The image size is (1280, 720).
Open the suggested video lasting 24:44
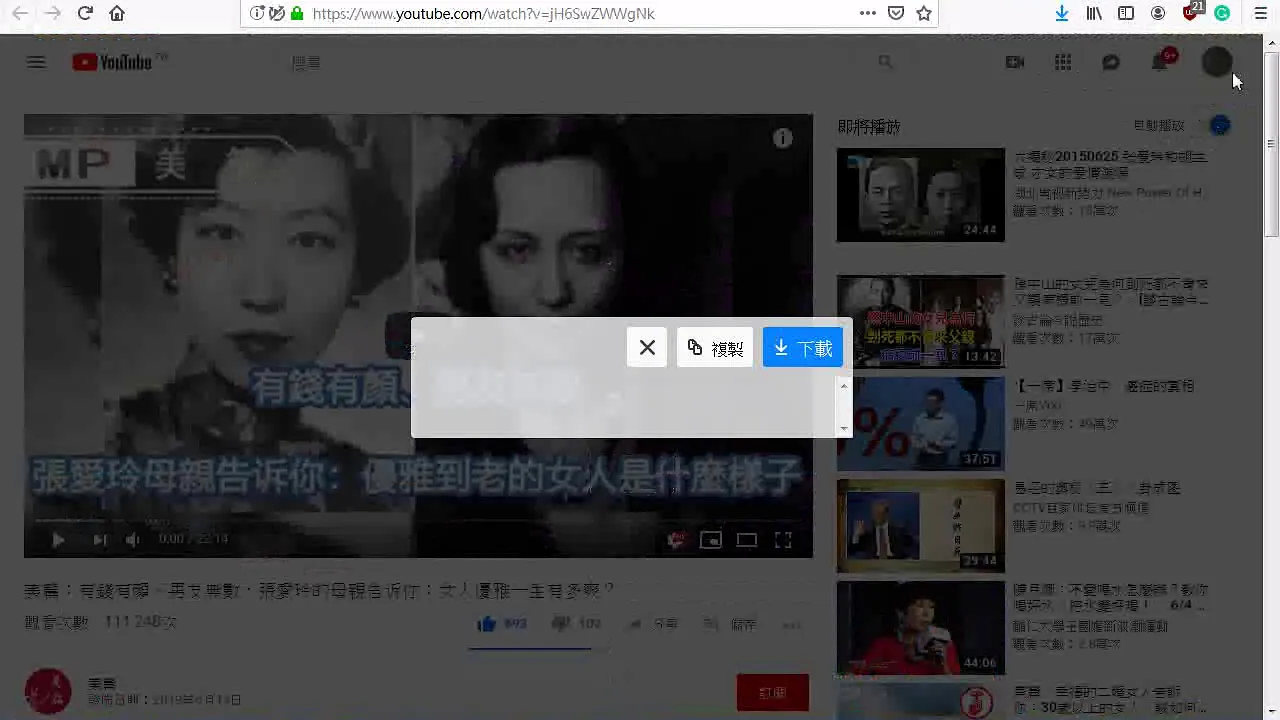point(921,195)
